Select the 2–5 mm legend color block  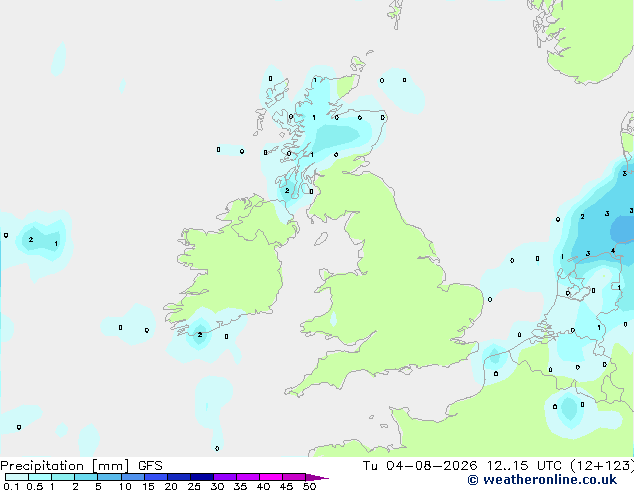[x=86, y=477]
